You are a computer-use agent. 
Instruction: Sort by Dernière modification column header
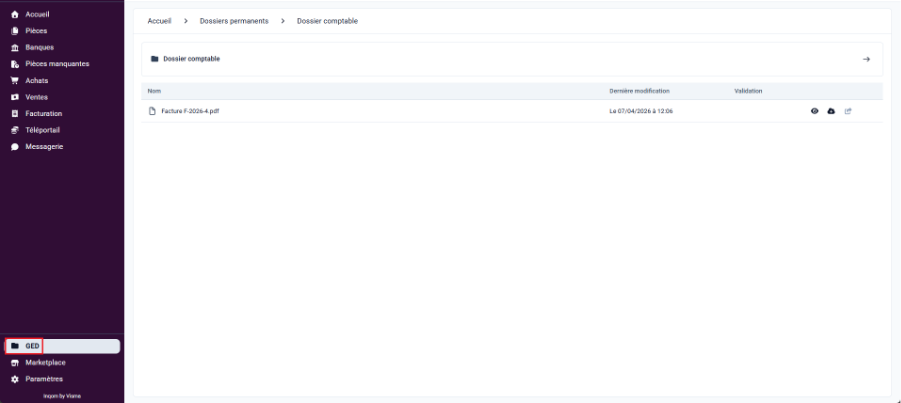coord(640,91)
